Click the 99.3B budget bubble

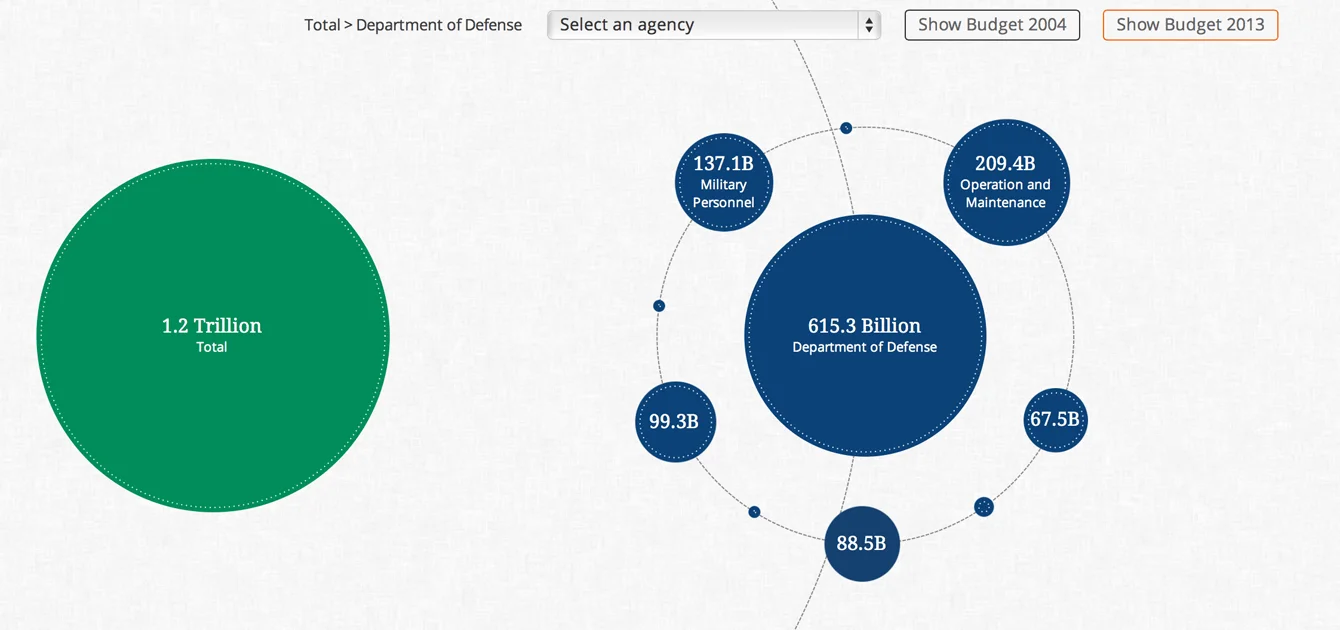(x=675, y=422)
